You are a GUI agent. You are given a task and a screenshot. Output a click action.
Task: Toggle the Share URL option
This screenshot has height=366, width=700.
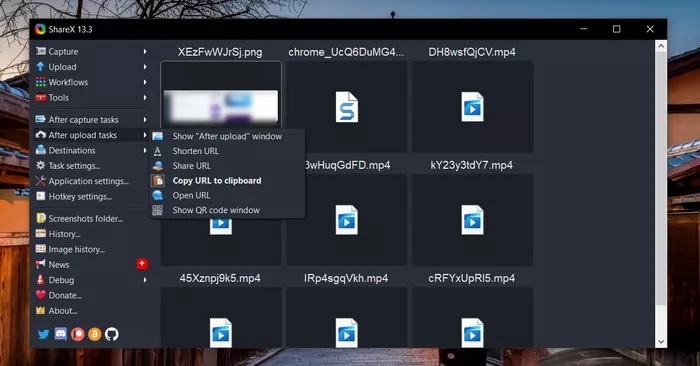coord(228,166)
